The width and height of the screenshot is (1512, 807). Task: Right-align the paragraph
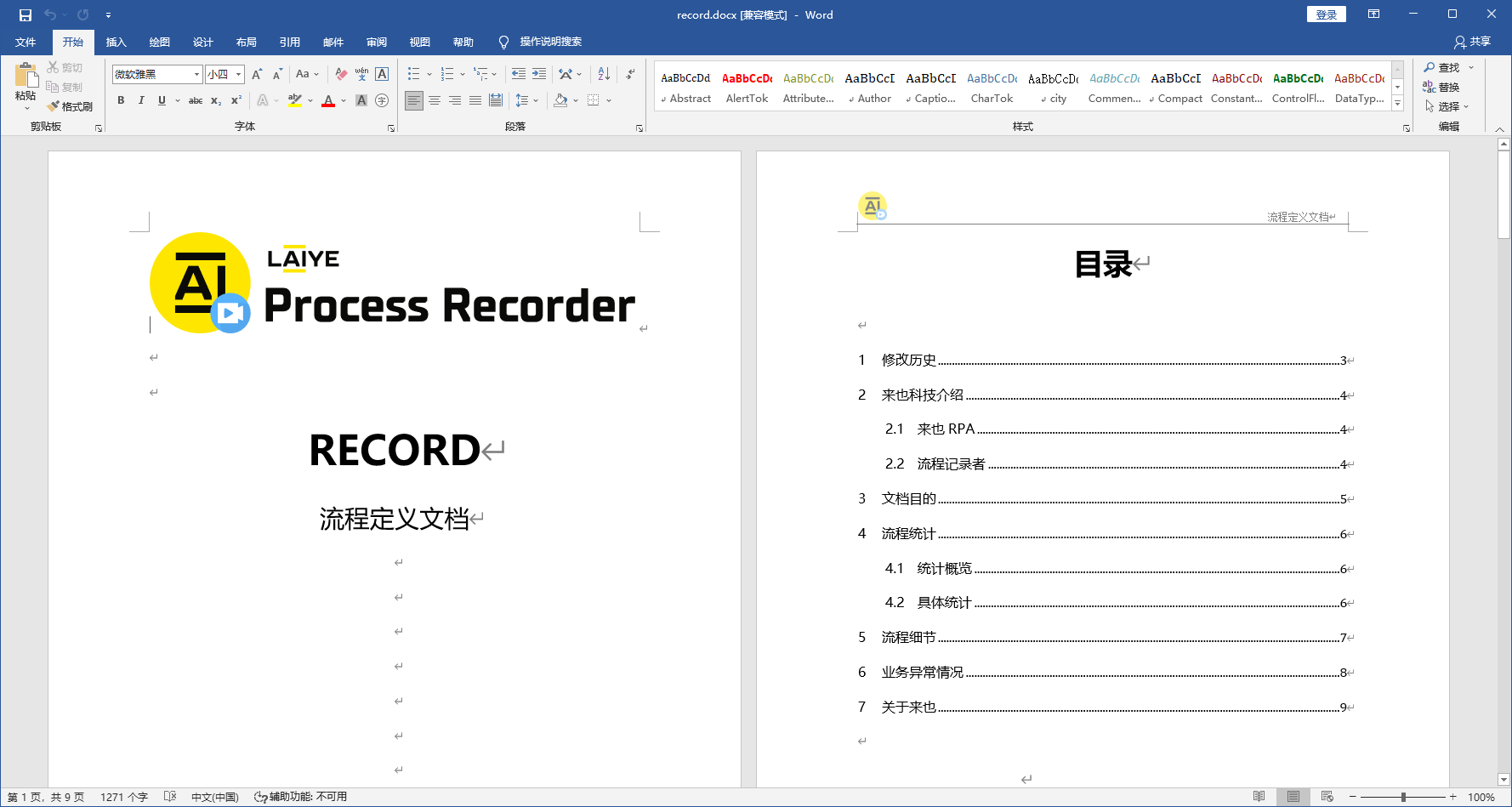[x=455, y=100]
